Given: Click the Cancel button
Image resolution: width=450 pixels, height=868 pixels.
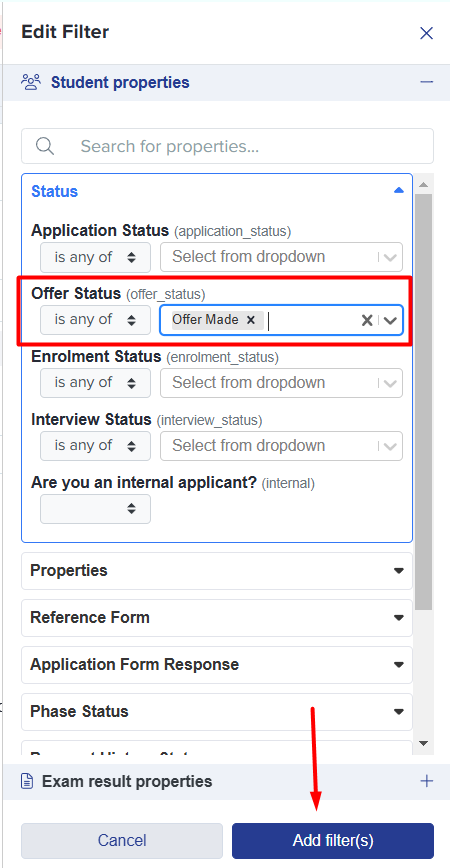Looking at the screenshot, I should click(122, 841).
